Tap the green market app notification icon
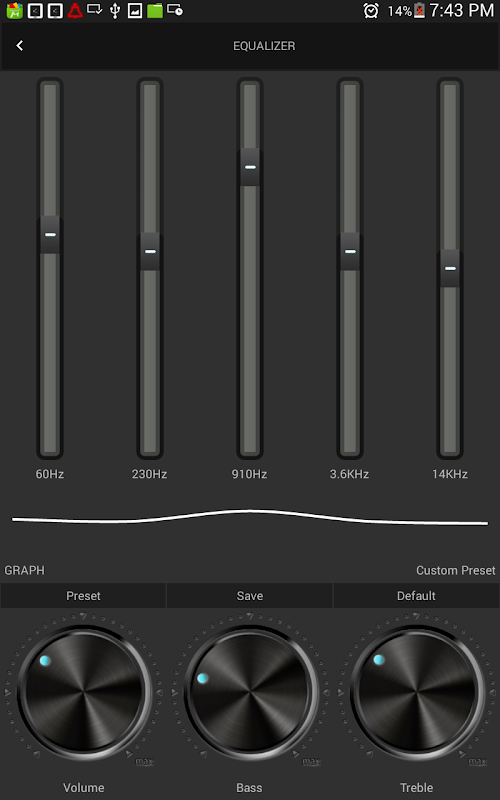 coord(15,10)
